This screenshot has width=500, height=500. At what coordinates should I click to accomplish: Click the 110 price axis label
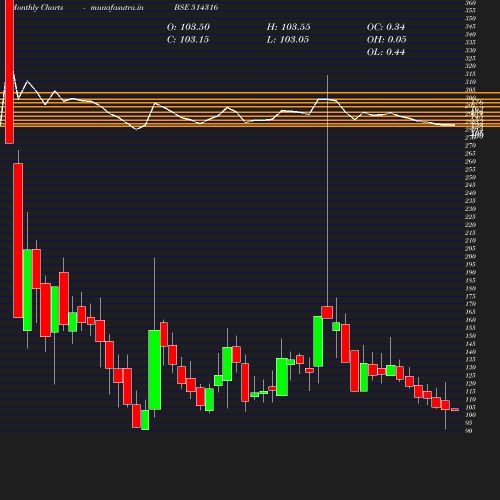click(470, 399)
